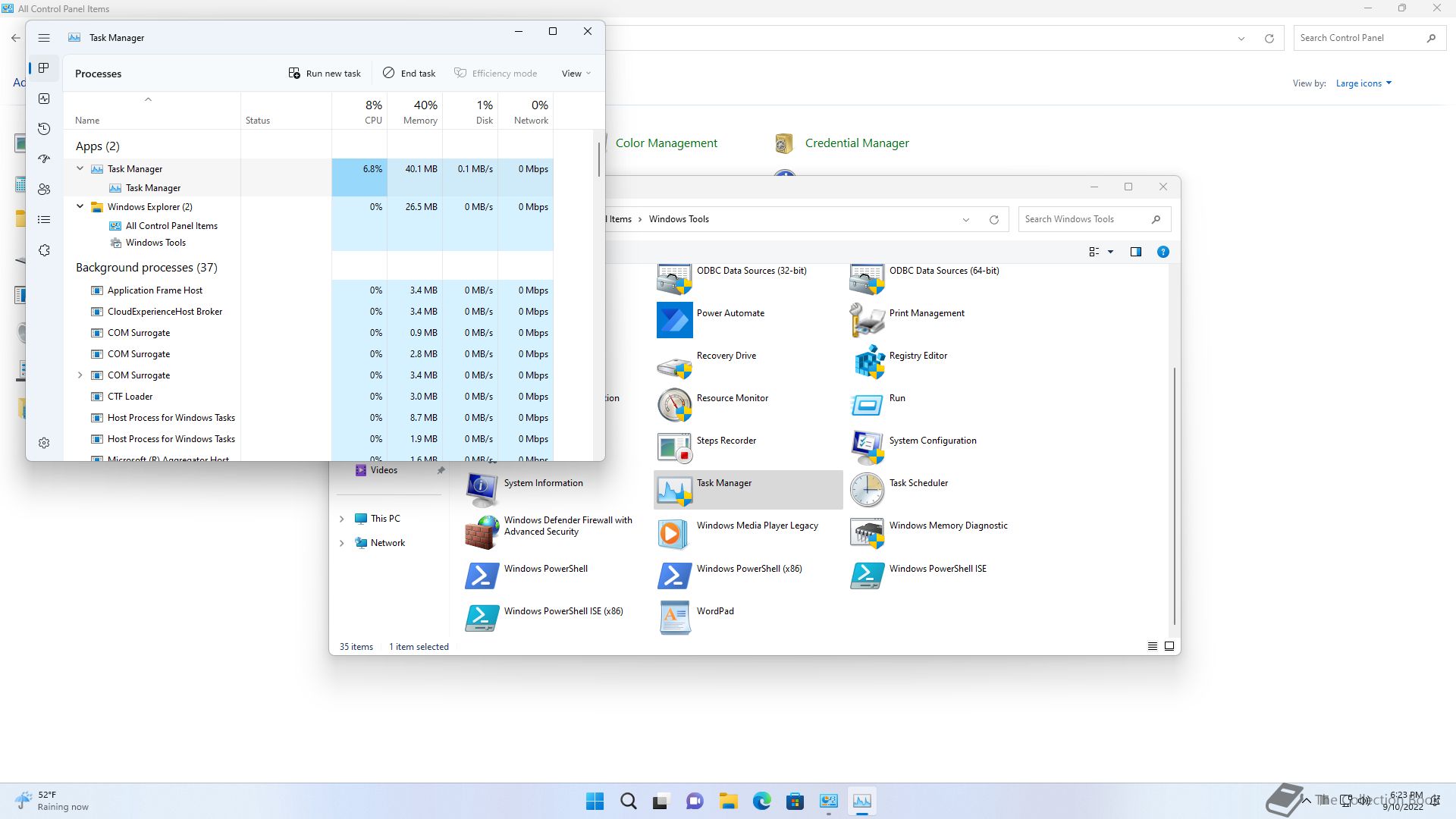
Task: Select the Resource Monitor icon
Action: pos(674,405)
